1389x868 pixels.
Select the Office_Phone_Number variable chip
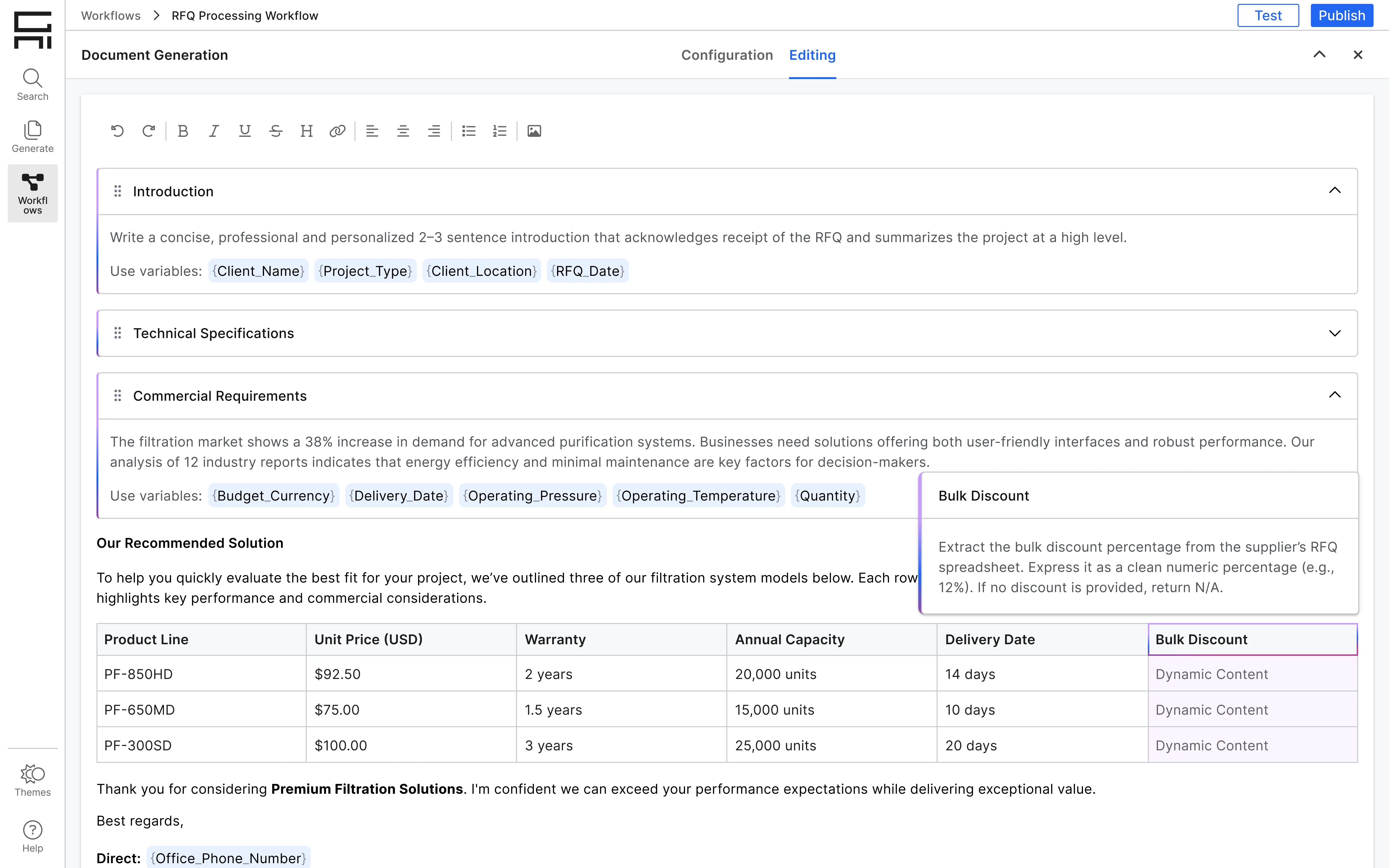point(228,858)
